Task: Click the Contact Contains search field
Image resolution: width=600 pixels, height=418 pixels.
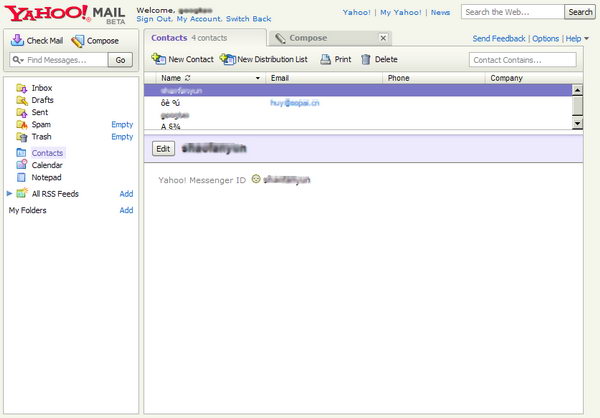Action: (x=522, y=60)
